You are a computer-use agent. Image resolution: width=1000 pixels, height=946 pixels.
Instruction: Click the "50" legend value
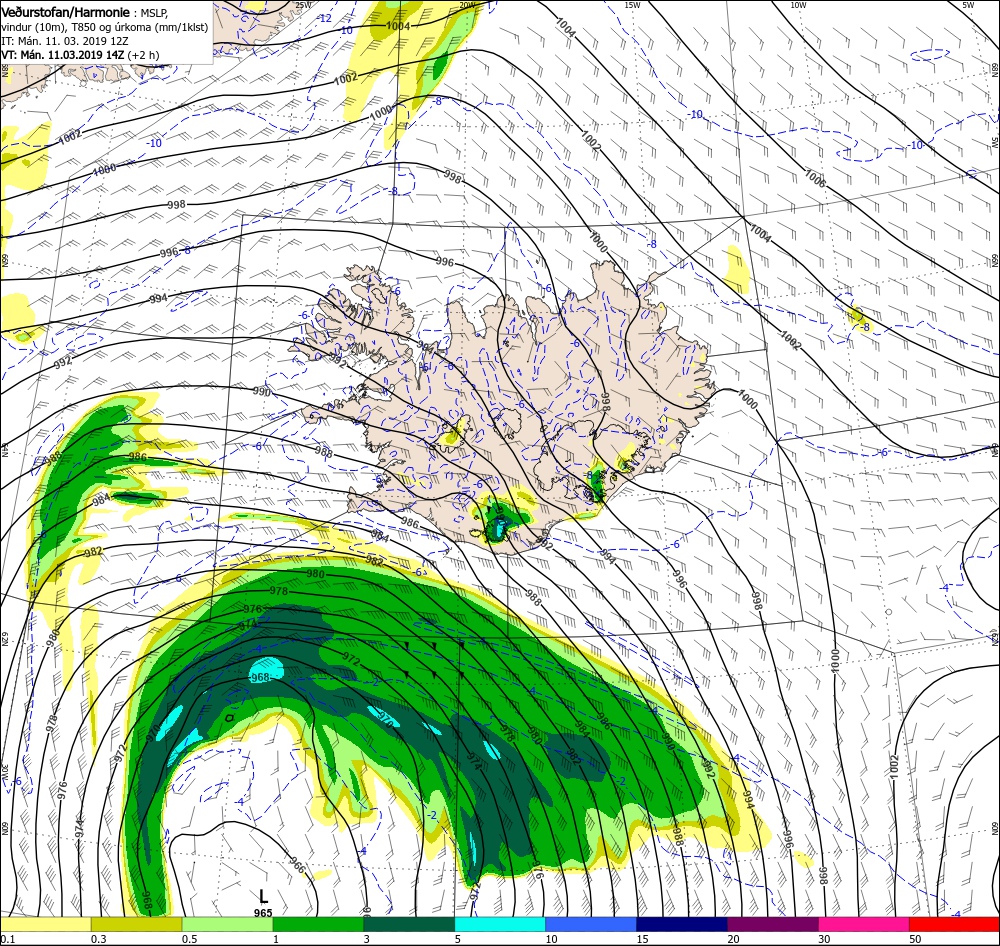916,939
